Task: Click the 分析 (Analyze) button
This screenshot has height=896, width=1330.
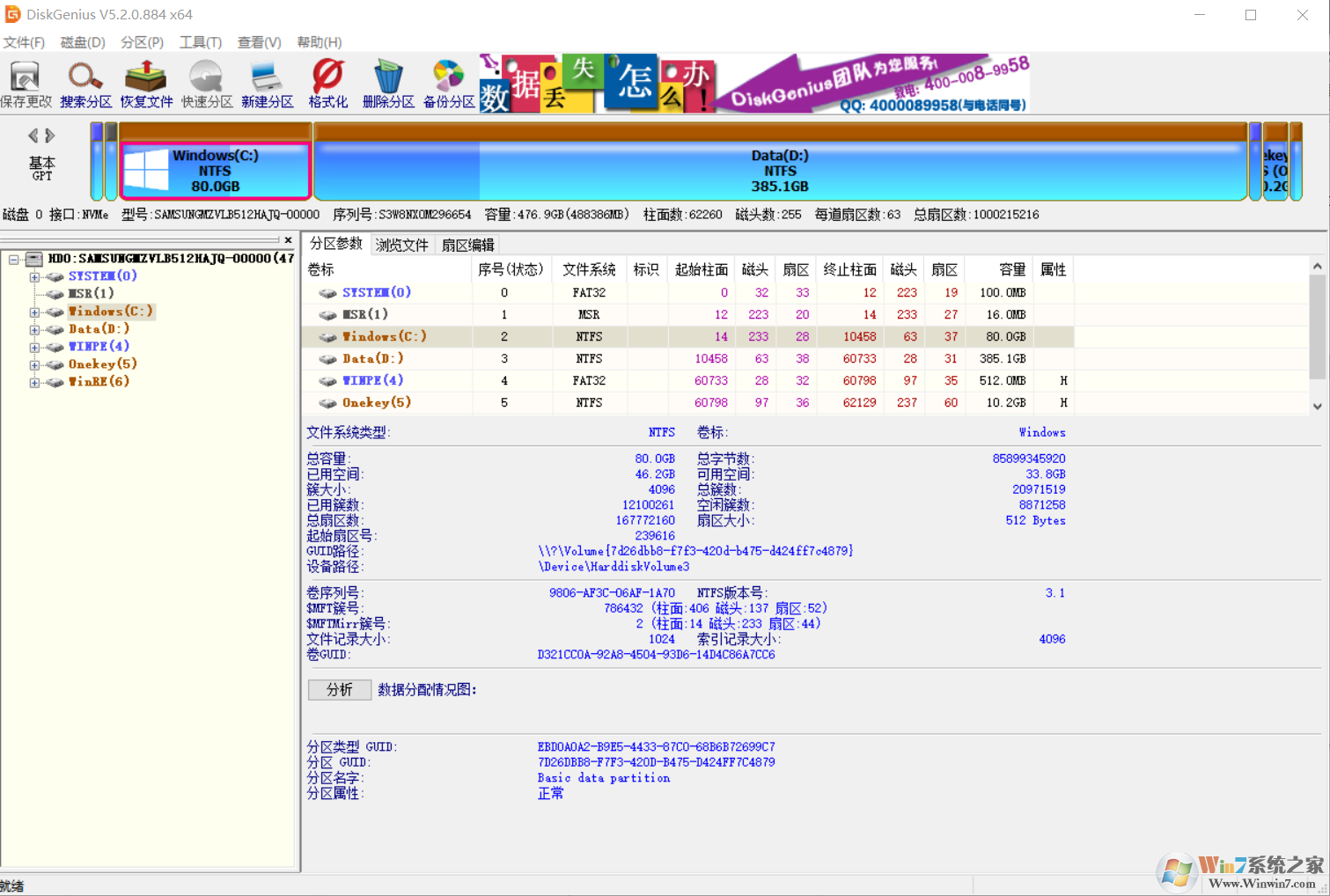Action: 339,689
